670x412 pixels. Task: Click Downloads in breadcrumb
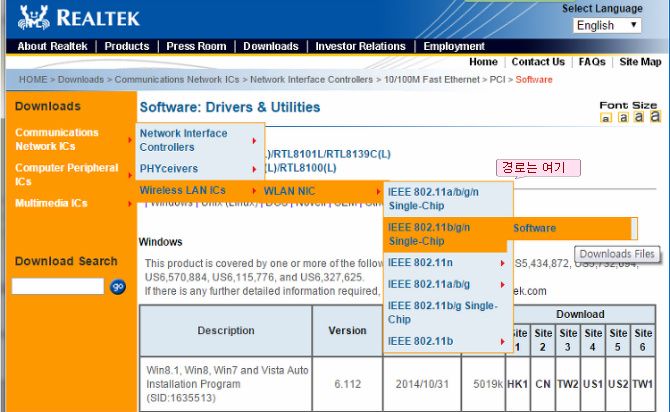(x=81, y=79)
